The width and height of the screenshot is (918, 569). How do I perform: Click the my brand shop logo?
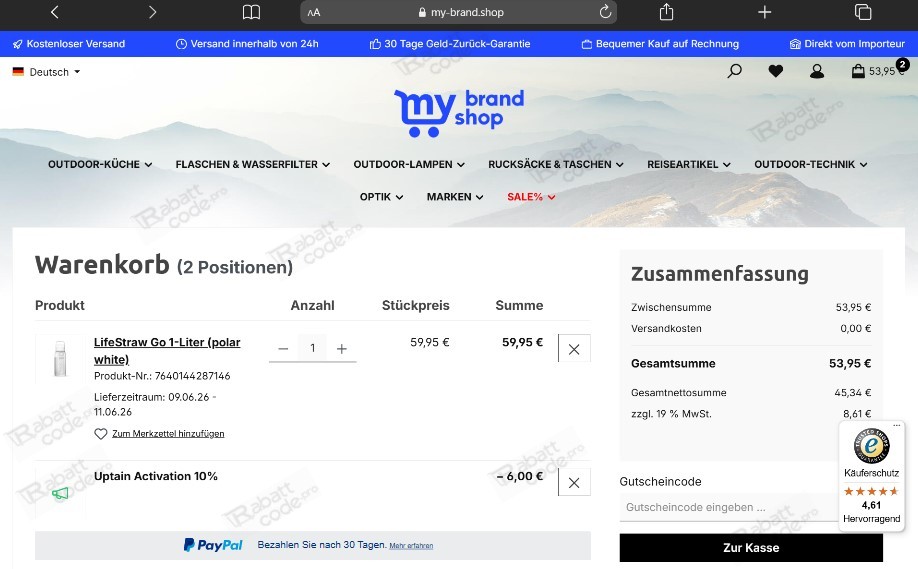point(459,113)
